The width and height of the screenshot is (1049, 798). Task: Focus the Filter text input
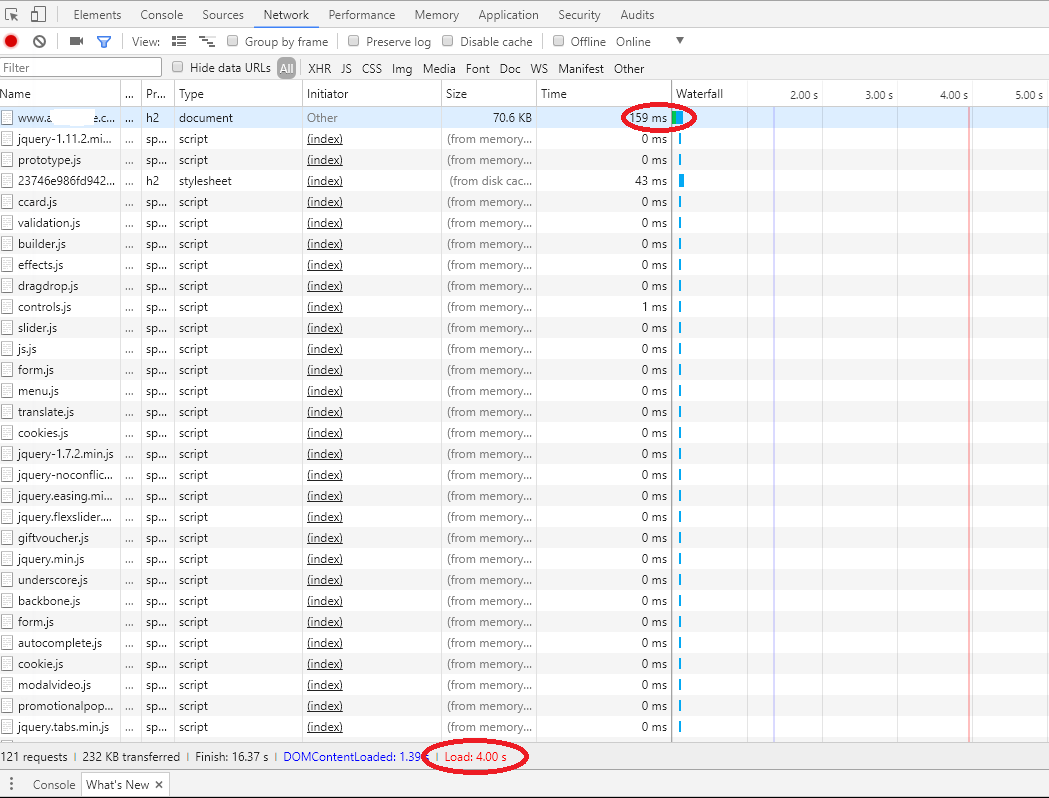pos(80,68)
